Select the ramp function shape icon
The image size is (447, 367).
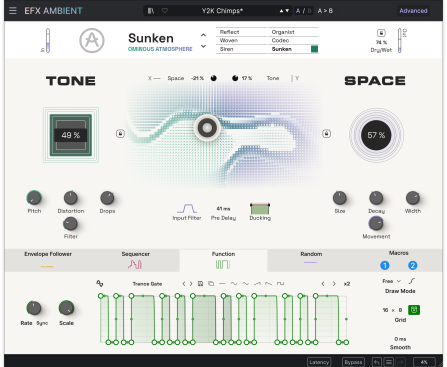(x=257, y=284)
